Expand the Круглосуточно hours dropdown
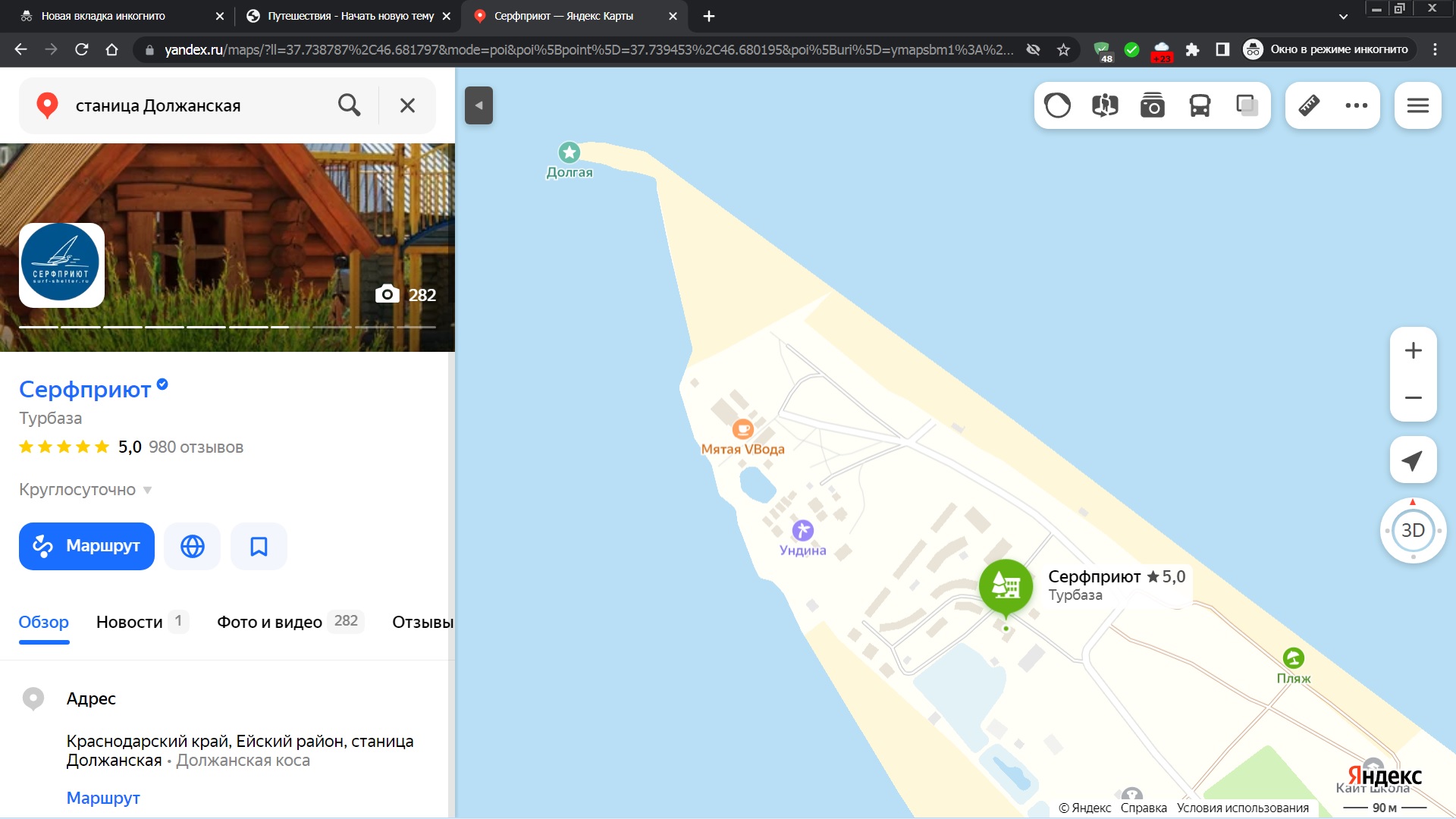The image size is (1456, 819). [x=86, y=489]
